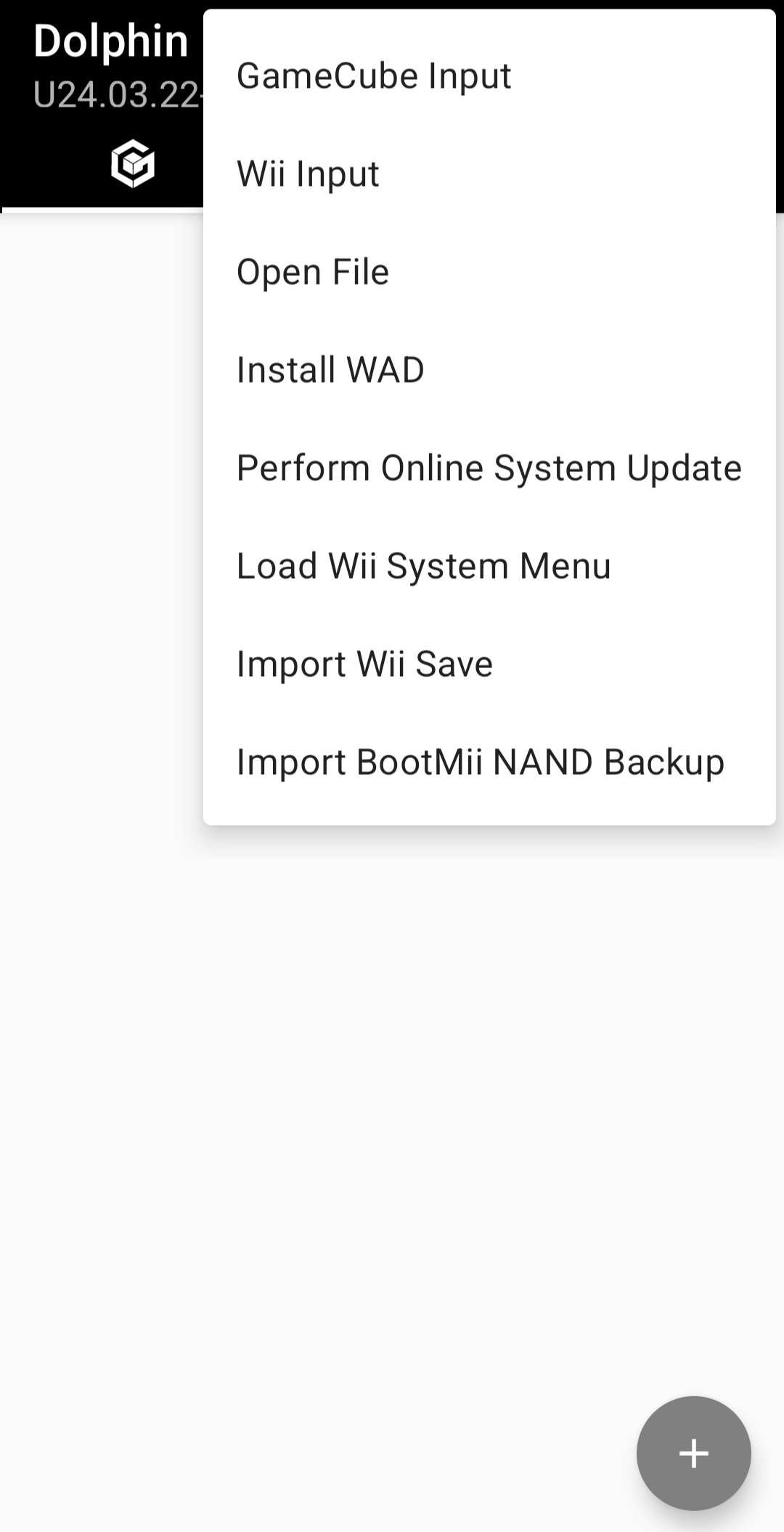The height and width of the screenshot is (1532, 784).
Task: Browse for a game with Open File
Action: point(313,272)
